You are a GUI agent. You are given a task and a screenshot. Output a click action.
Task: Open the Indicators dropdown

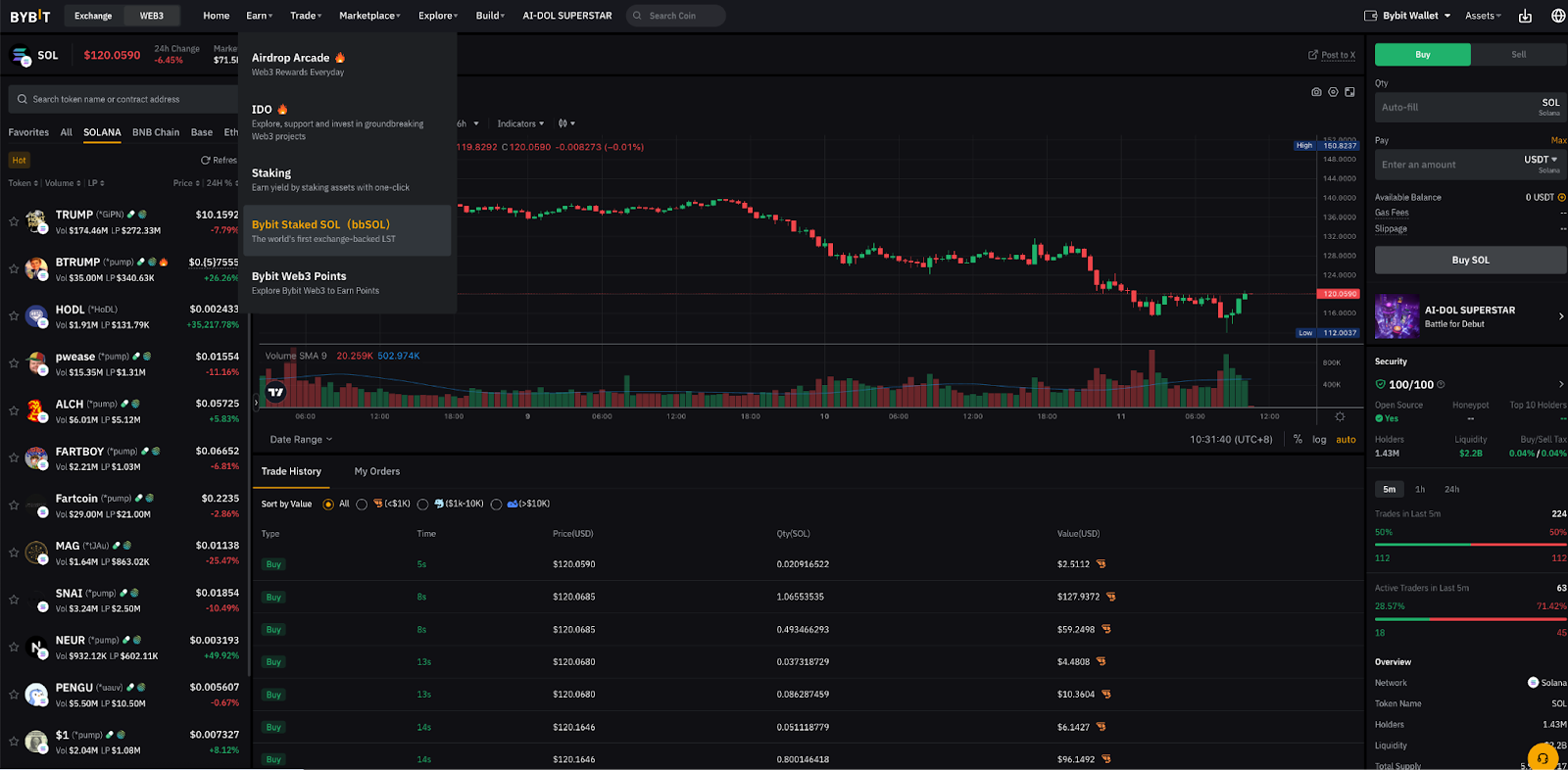tap(520, 123)
